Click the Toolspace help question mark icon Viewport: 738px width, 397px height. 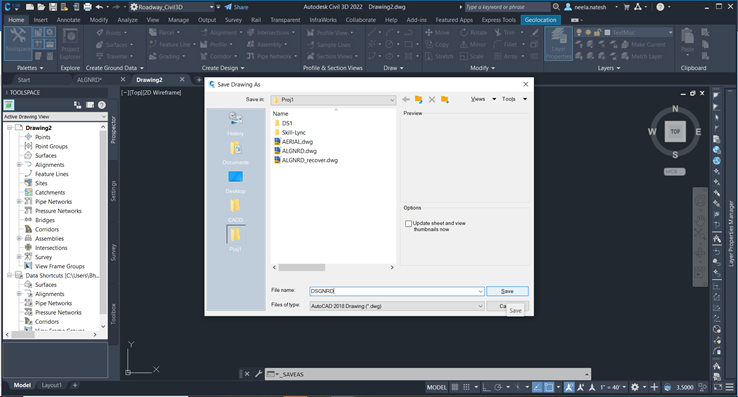point(102,105)
